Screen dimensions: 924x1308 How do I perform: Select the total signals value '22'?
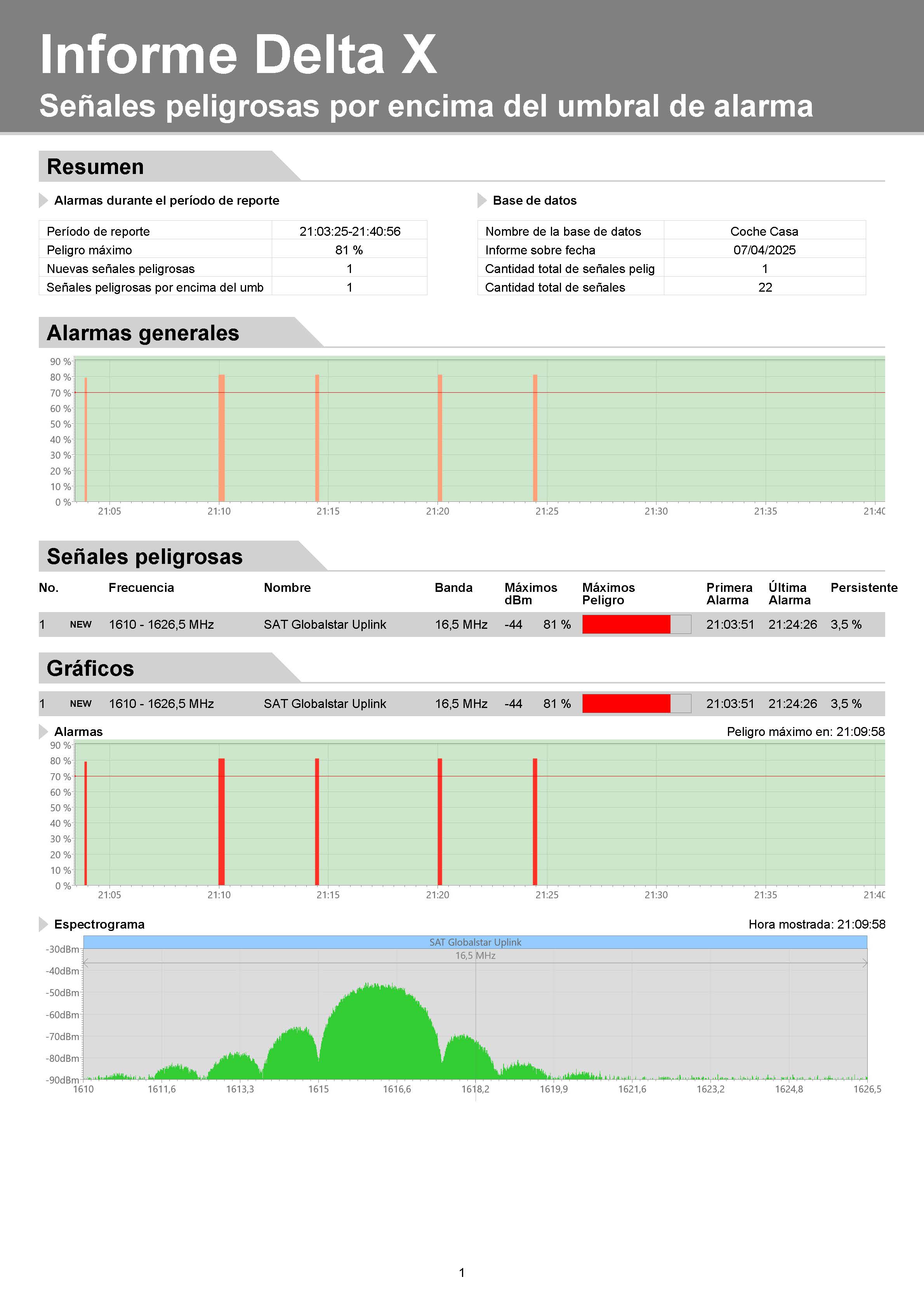click(x=765, y=288)
